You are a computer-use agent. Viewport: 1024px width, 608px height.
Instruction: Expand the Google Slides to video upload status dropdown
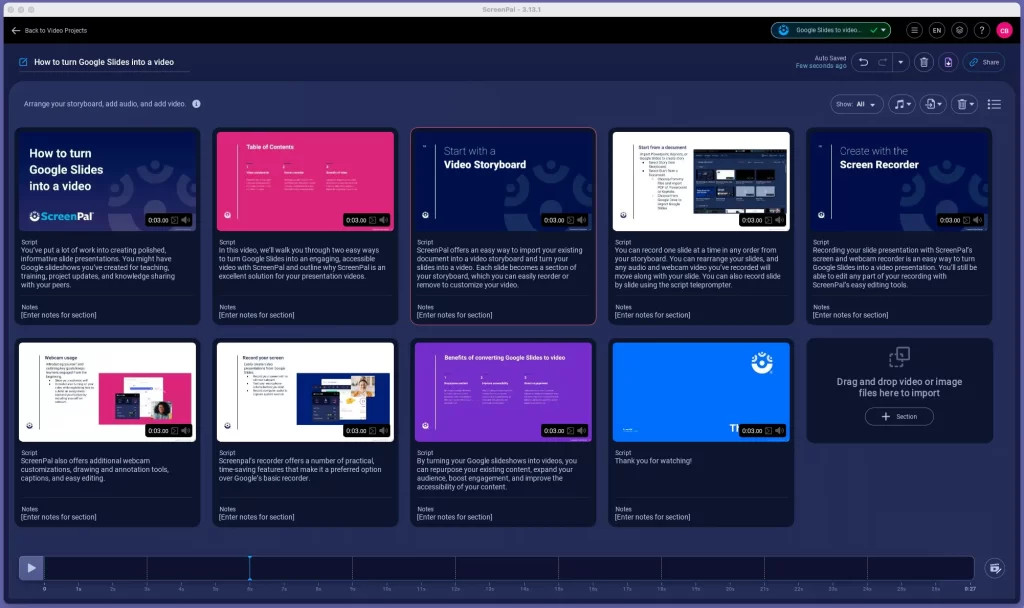[884, 30]
